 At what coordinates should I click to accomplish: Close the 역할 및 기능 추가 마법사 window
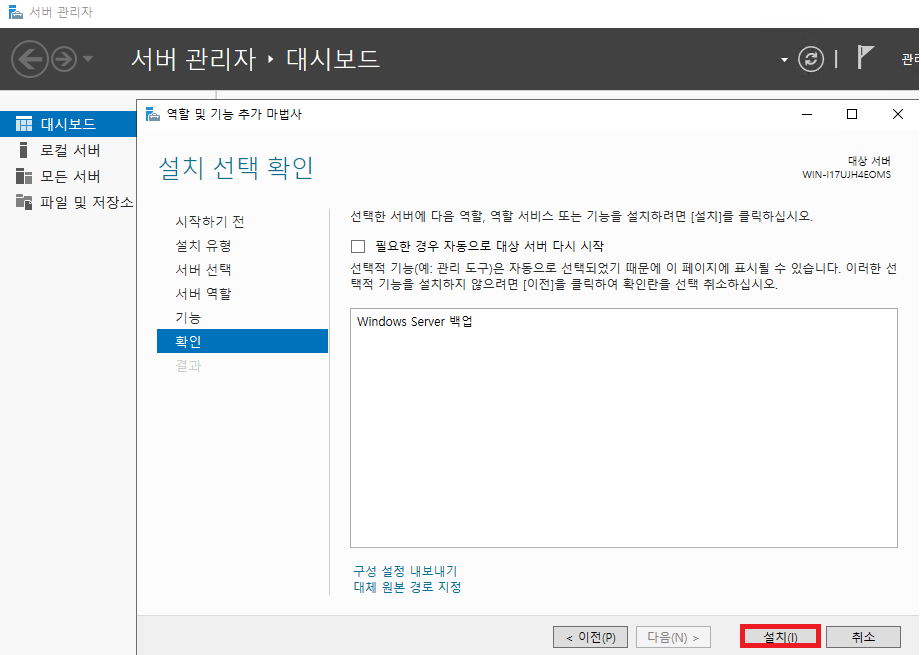click(x=898, y=114)
